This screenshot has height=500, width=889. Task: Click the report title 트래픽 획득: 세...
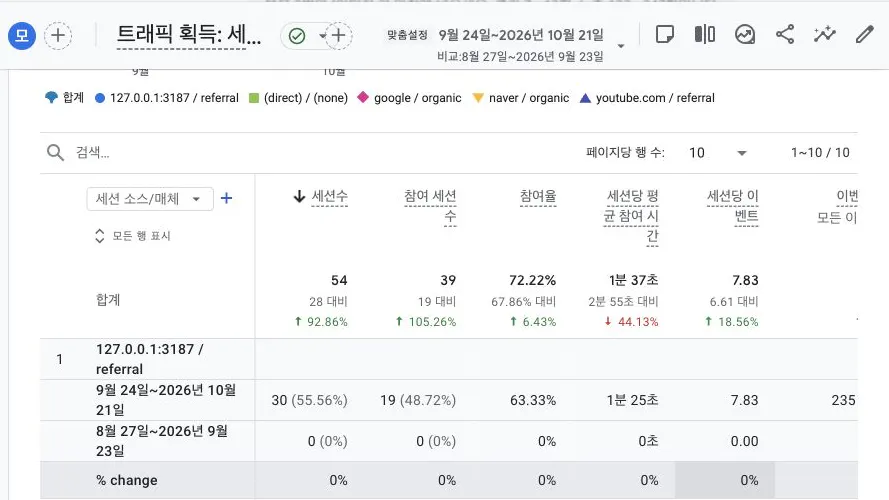(x=189, y=35)
